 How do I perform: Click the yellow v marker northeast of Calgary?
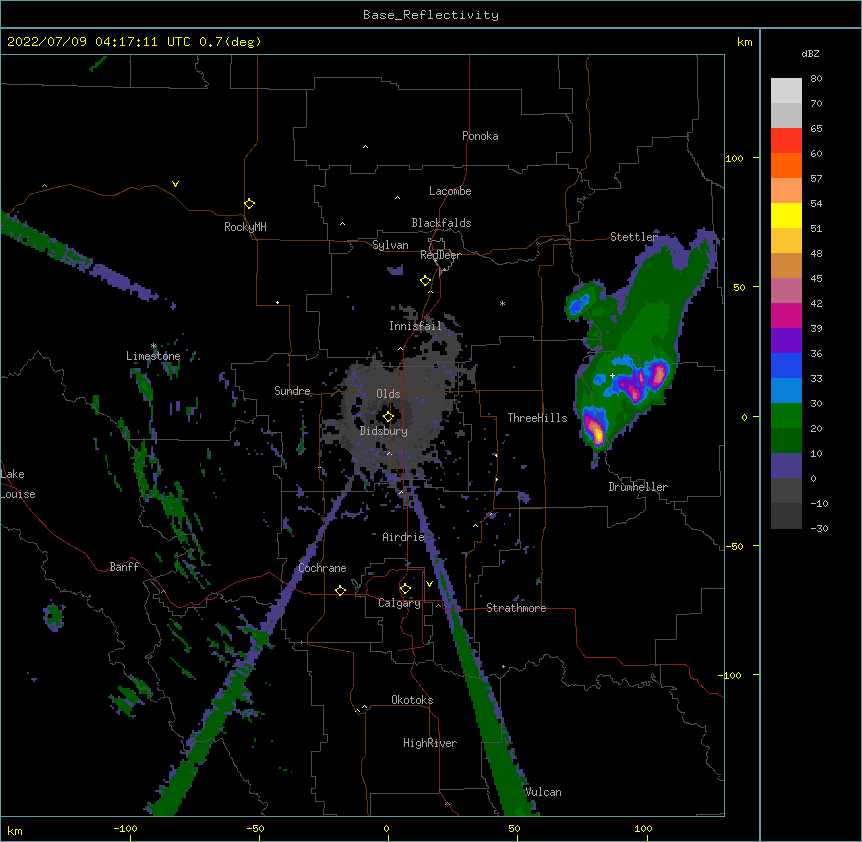429,584
